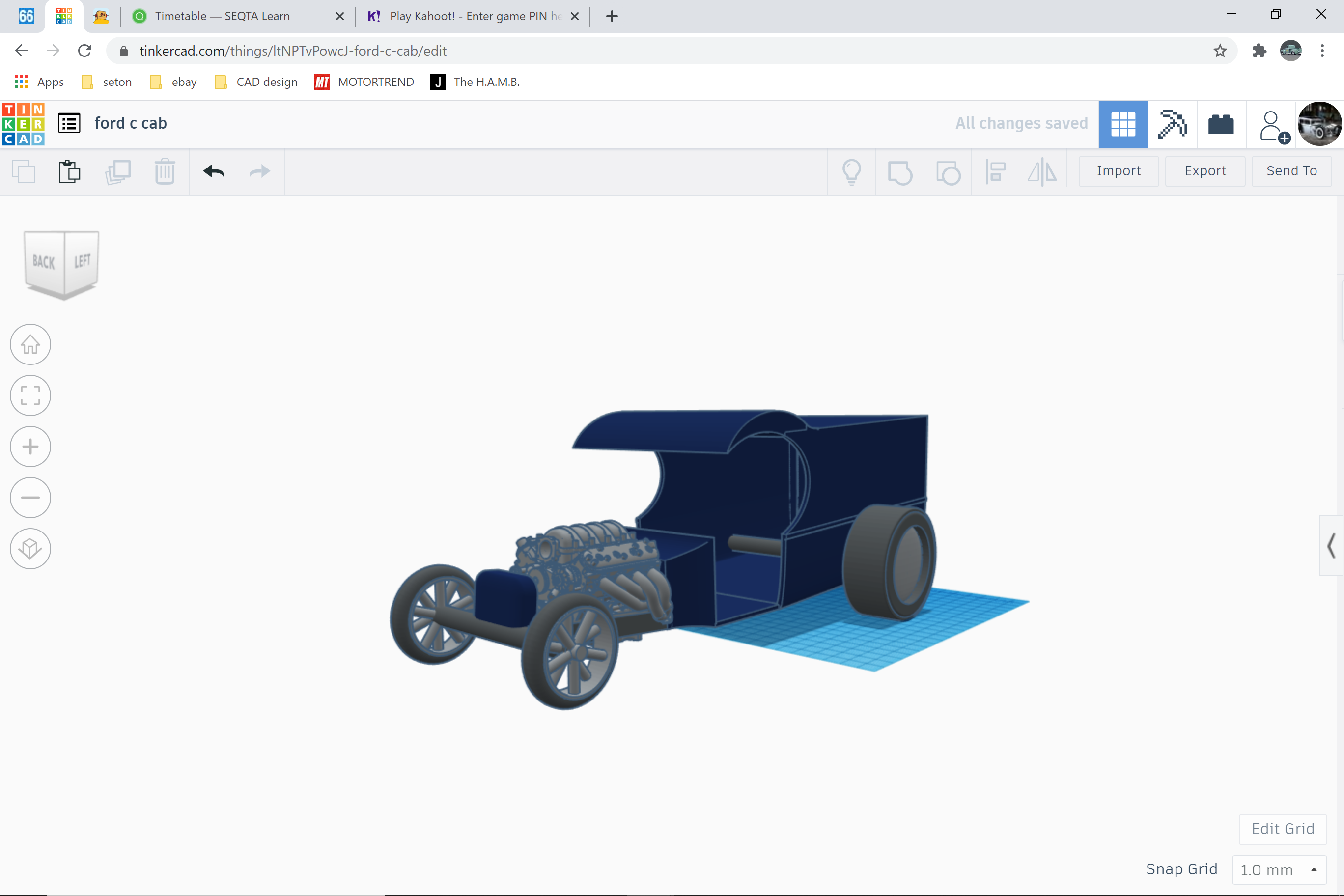Click the BACK face of view cube
Image resolution: width=1344 pixels, height=896 pixels.
click(x=43, y=262)
